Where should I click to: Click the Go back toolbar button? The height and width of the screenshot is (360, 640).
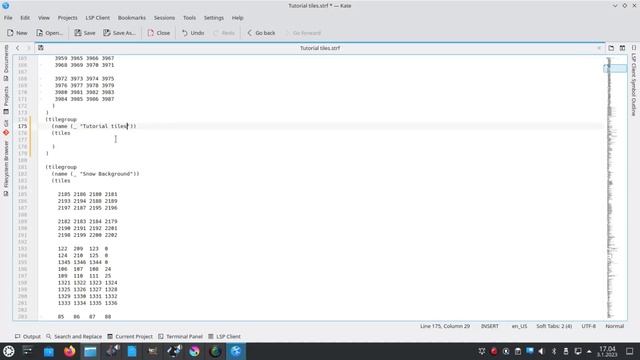tap(261, 33)
